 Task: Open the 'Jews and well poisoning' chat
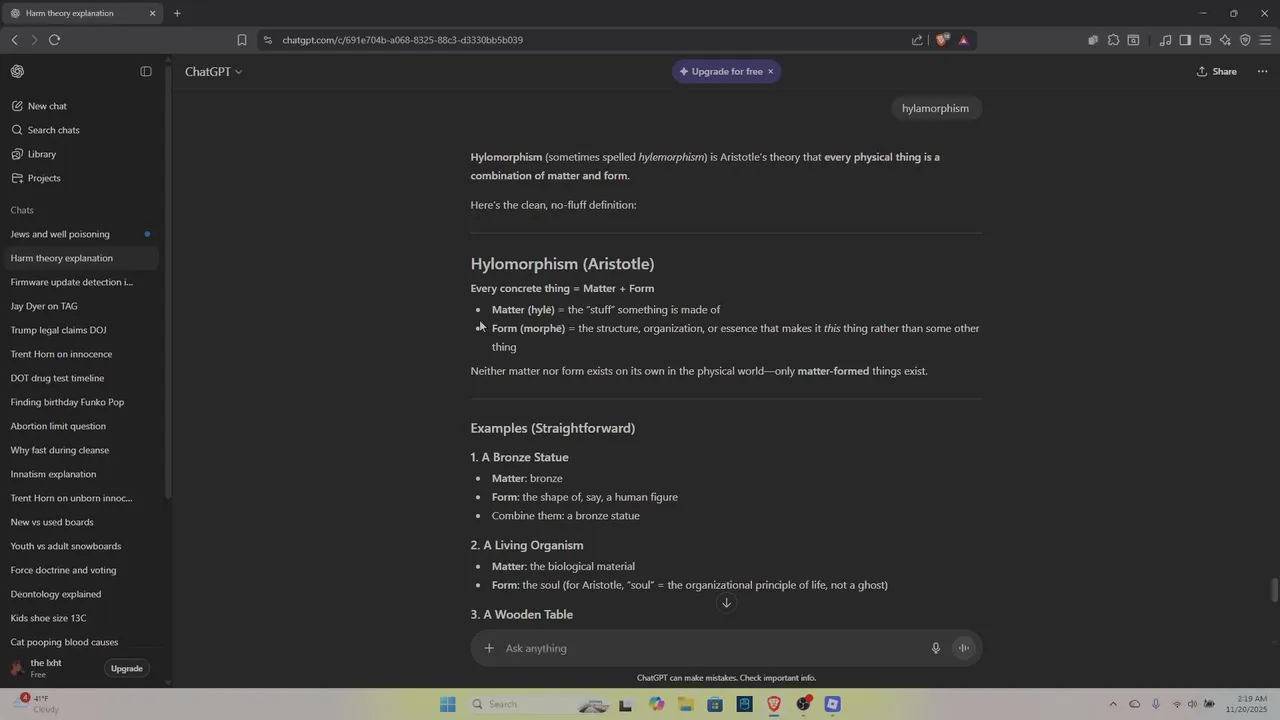(80, 234)
